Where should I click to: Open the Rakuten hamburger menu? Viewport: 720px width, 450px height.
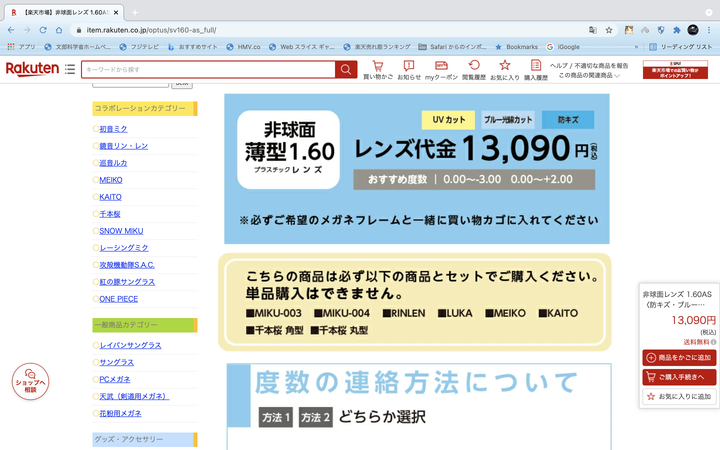70,69
